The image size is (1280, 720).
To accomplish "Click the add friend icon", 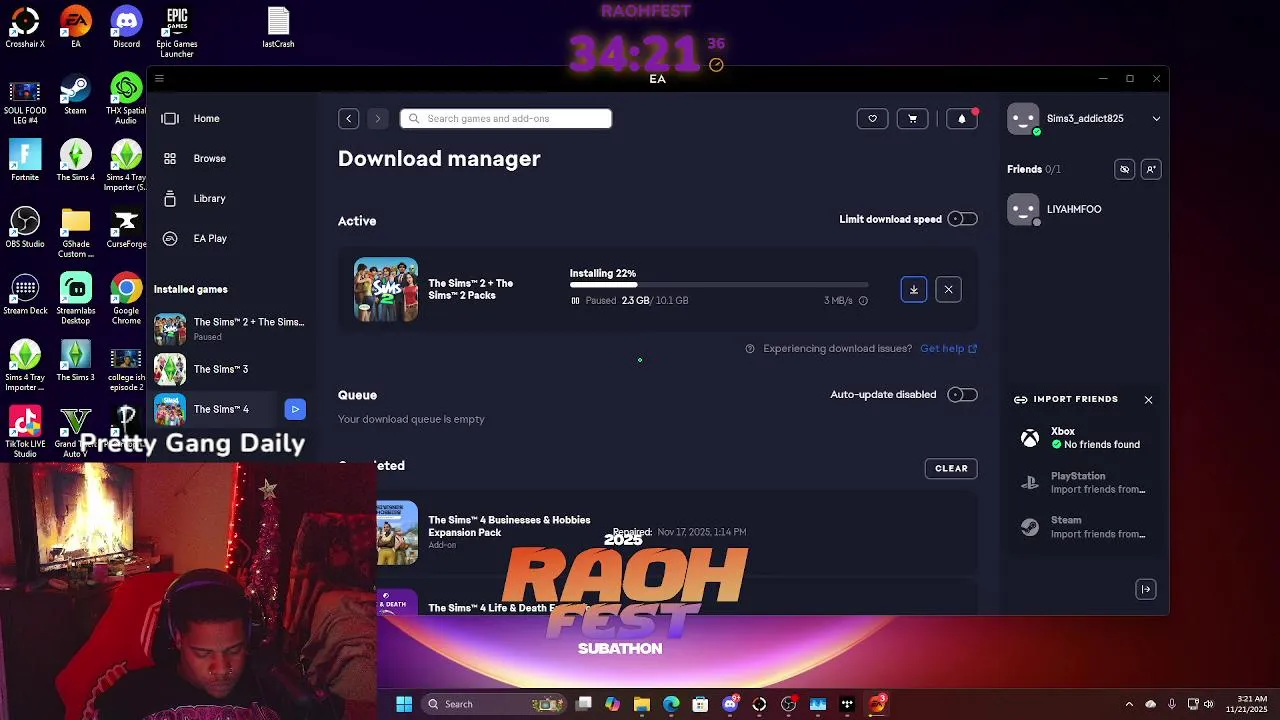I will point(1151,169).
